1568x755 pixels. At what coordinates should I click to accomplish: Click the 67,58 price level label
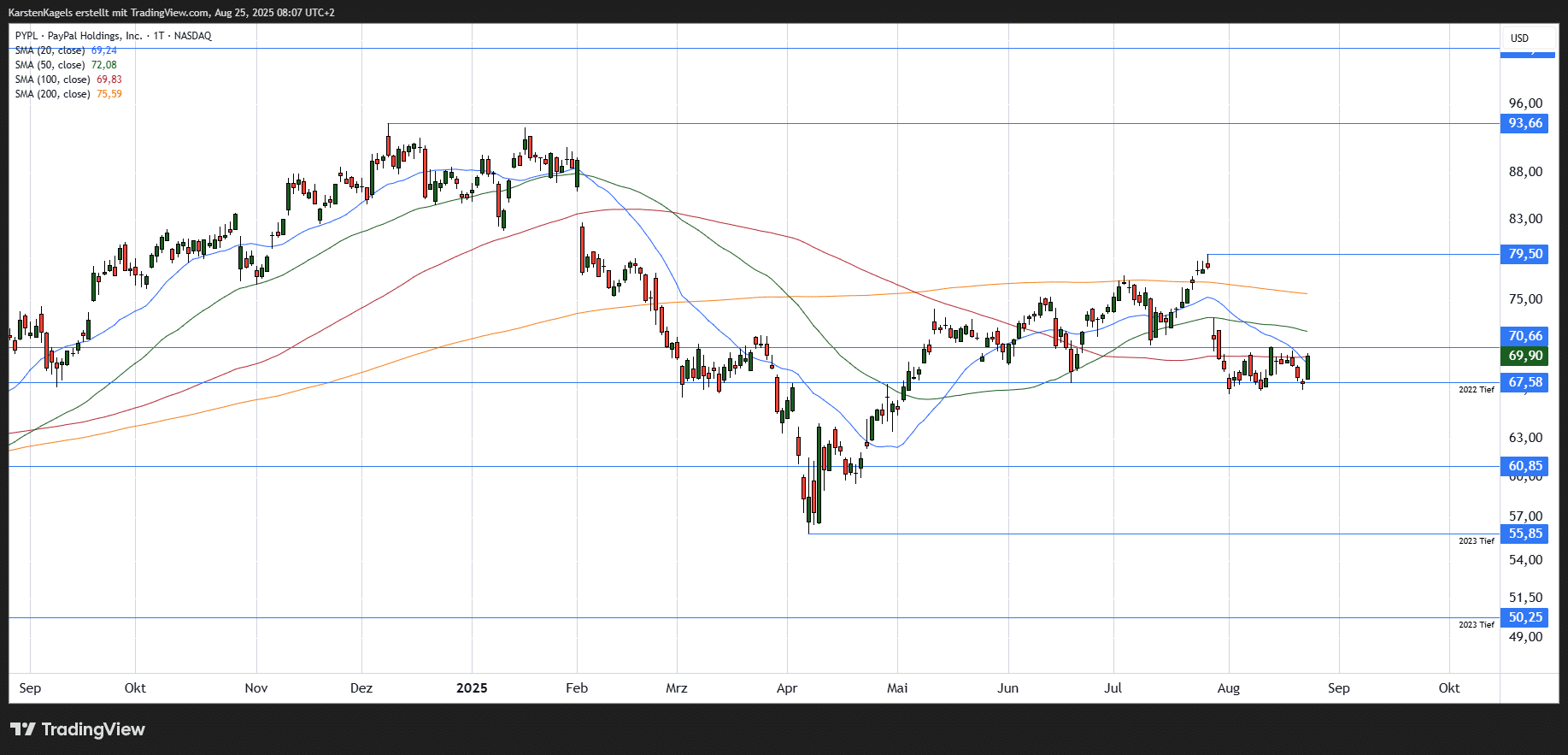pos(1524,382)
